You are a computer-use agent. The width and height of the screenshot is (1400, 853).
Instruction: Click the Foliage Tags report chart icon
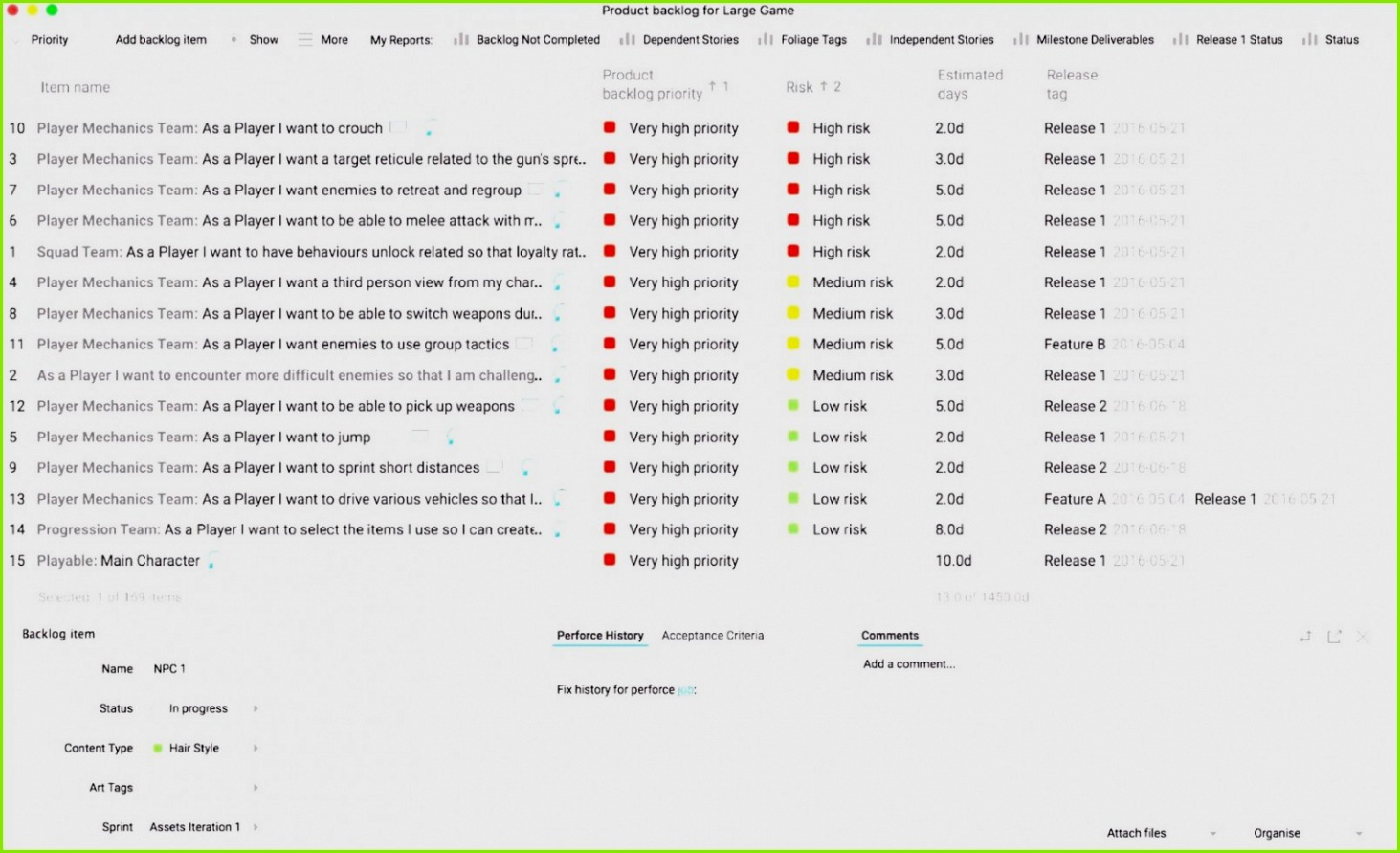click(766, 39)
